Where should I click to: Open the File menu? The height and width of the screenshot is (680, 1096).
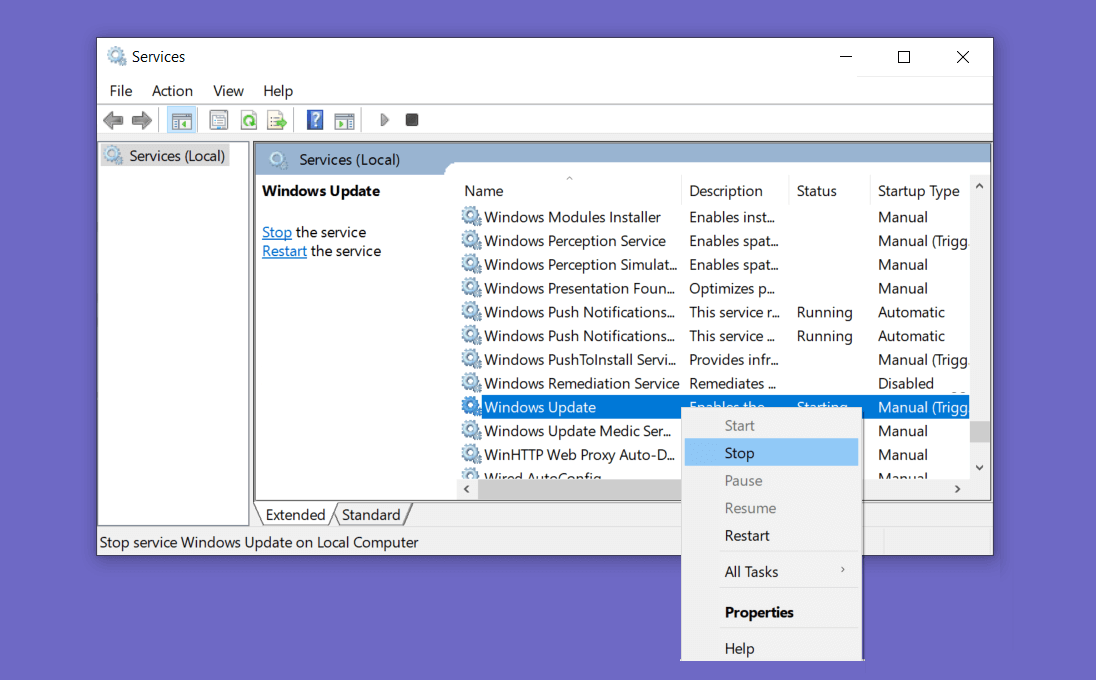click(x=121, y=91)
